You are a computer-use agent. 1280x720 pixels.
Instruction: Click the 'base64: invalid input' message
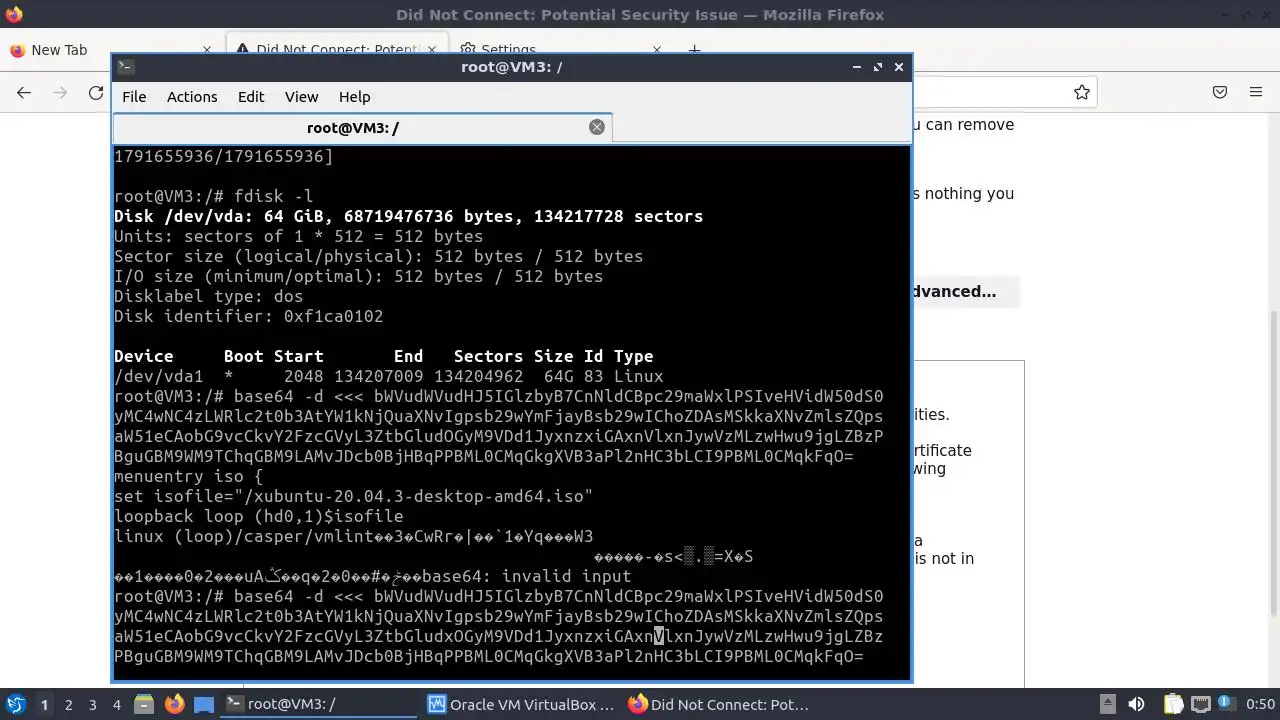(527, 576)
